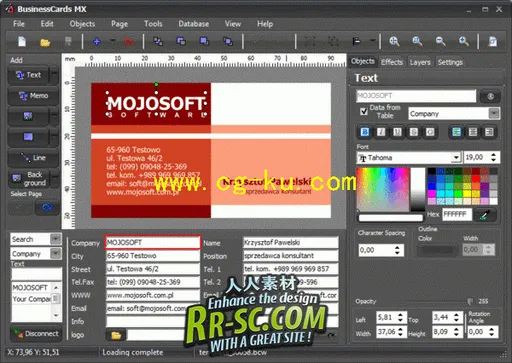Click the Text add button

pyautogui.click(x=29, y=75)
